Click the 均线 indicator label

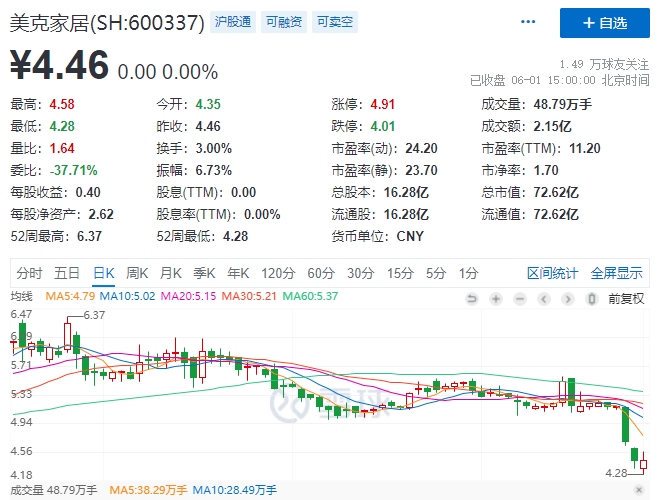21,296
